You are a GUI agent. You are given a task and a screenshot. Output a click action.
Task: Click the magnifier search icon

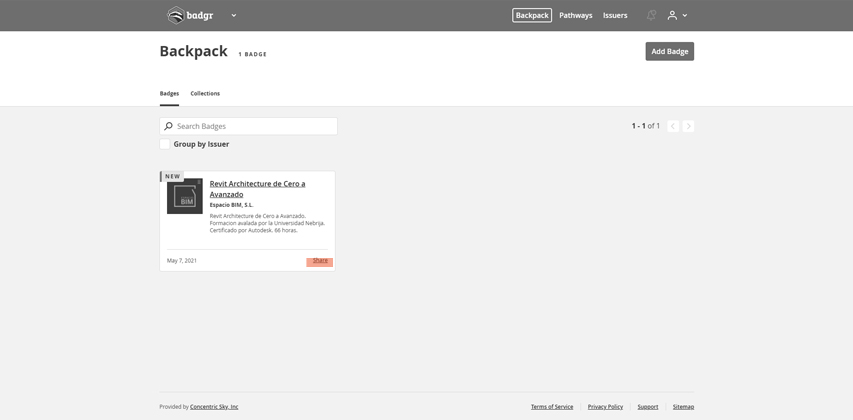pyautogui.click(x=169, y=126)
